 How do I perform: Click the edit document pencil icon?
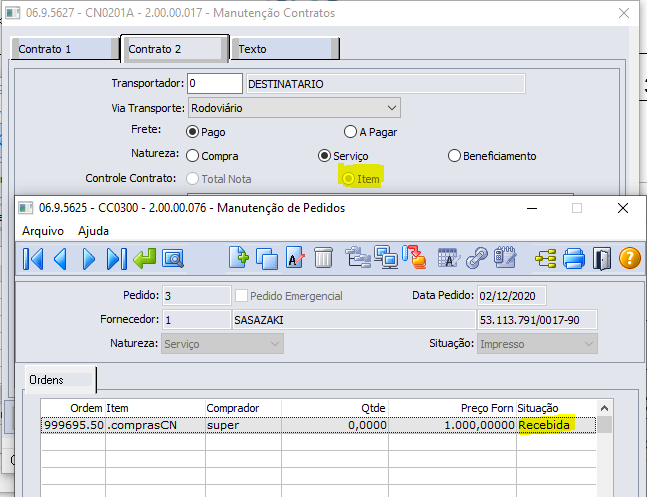coord(295,258)
